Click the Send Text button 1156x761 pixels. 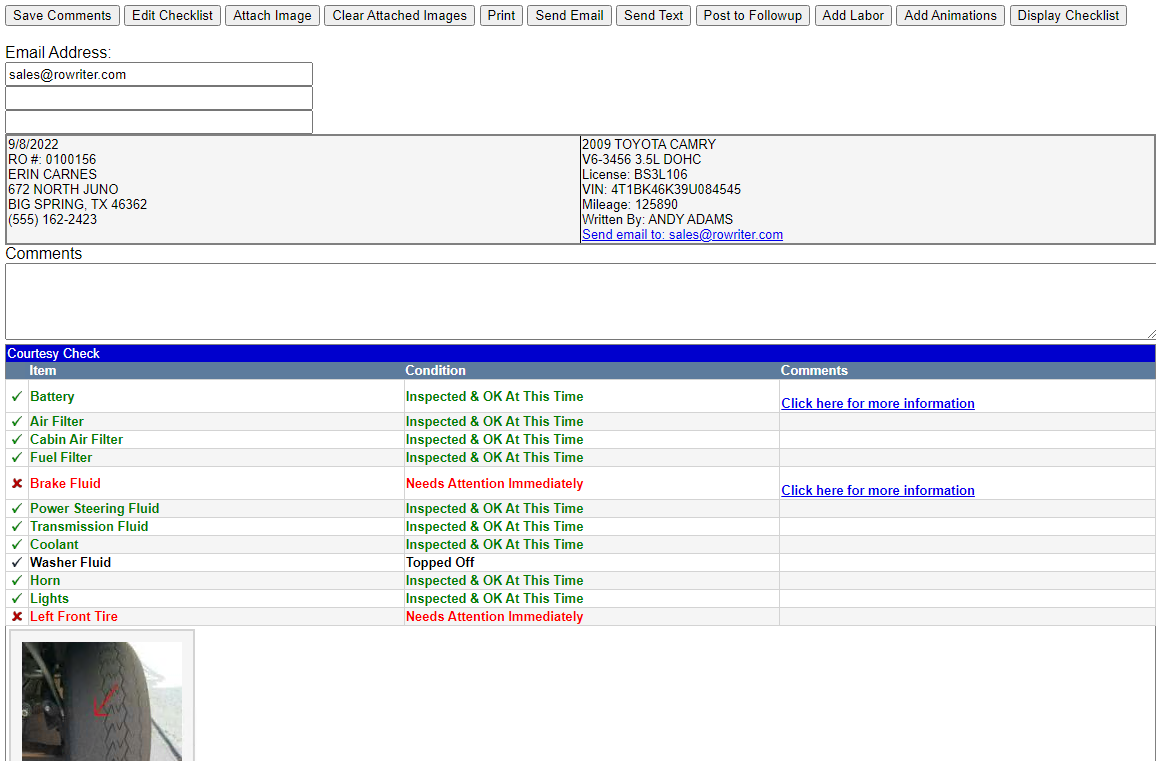(653, 15)
